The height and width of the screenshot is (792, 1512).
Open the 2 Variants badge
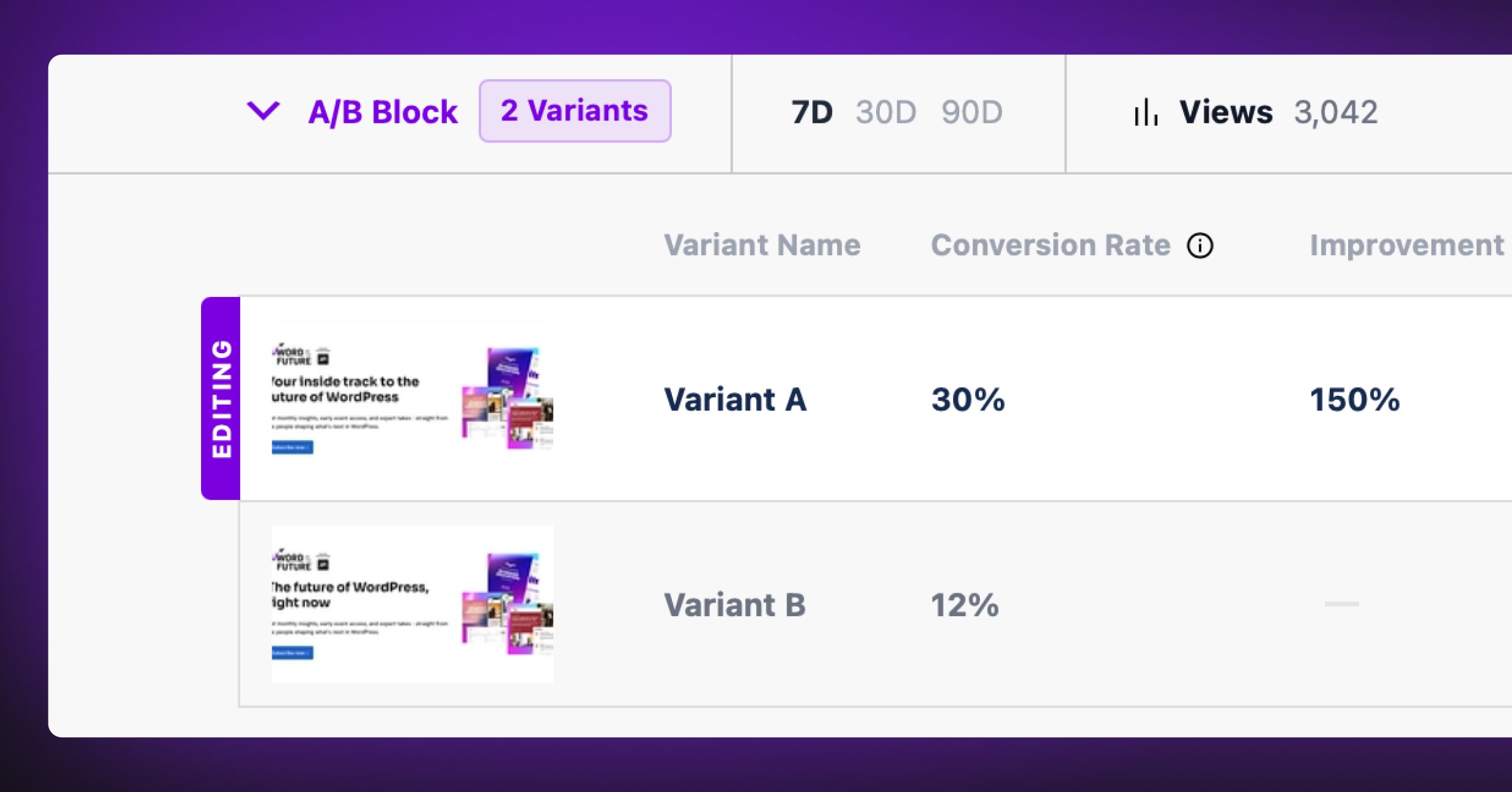coord(574,111)
